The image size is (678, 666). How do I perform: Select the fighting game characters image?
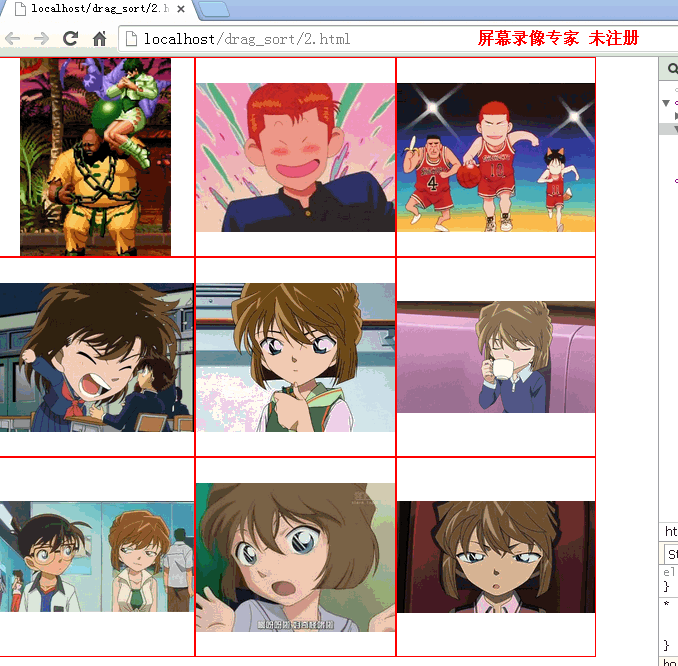coord(95,157)
